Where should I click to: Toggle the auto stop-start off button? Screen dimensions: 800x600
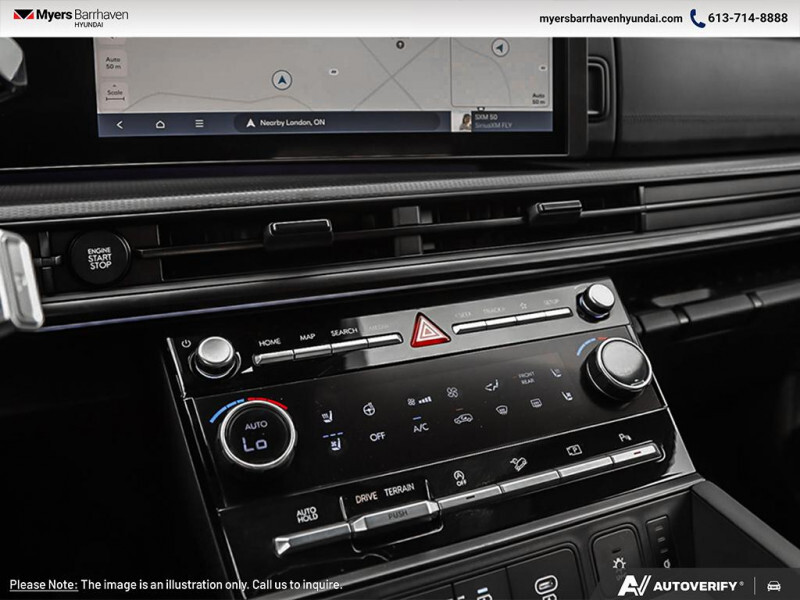point(458,477)
